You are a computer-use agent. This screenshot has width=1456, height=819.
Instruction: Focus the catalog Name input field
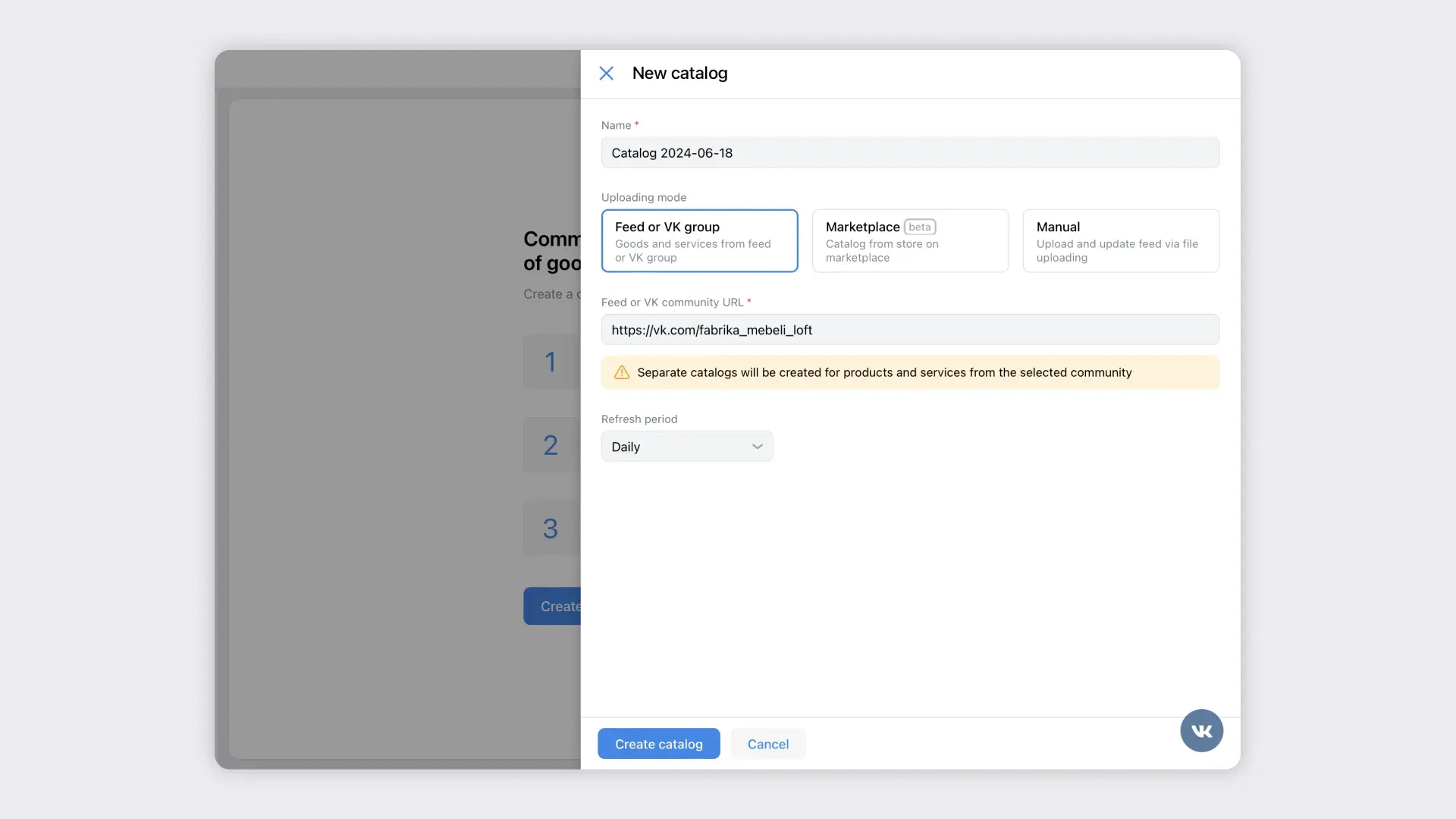pyautogui.click(x=910, y=153)
